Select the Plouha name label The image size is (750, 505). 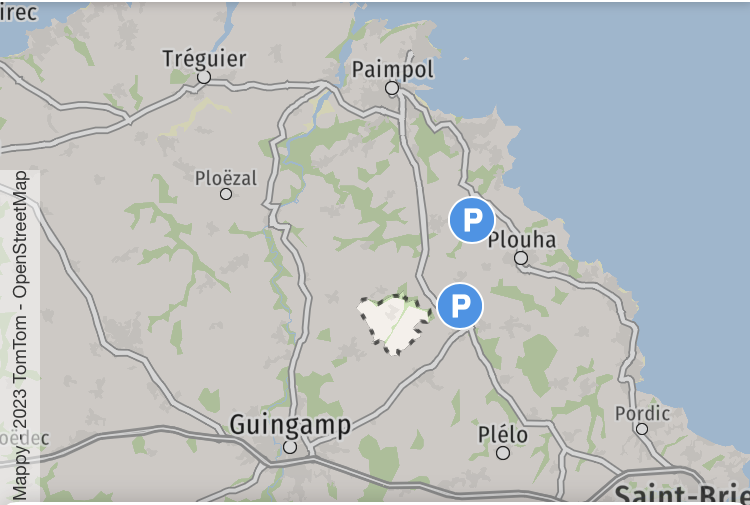point(522,240)
